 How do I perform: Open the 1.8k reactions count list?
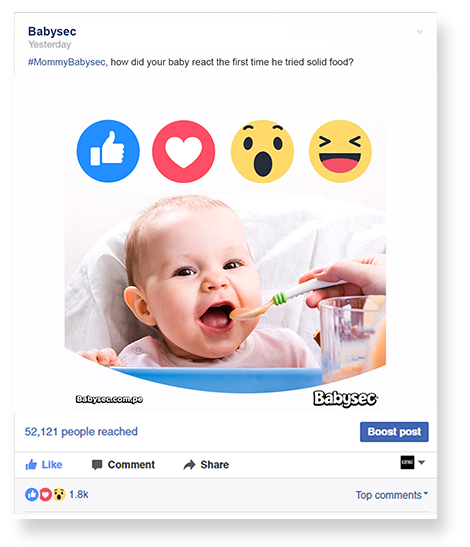pos(79,494)
